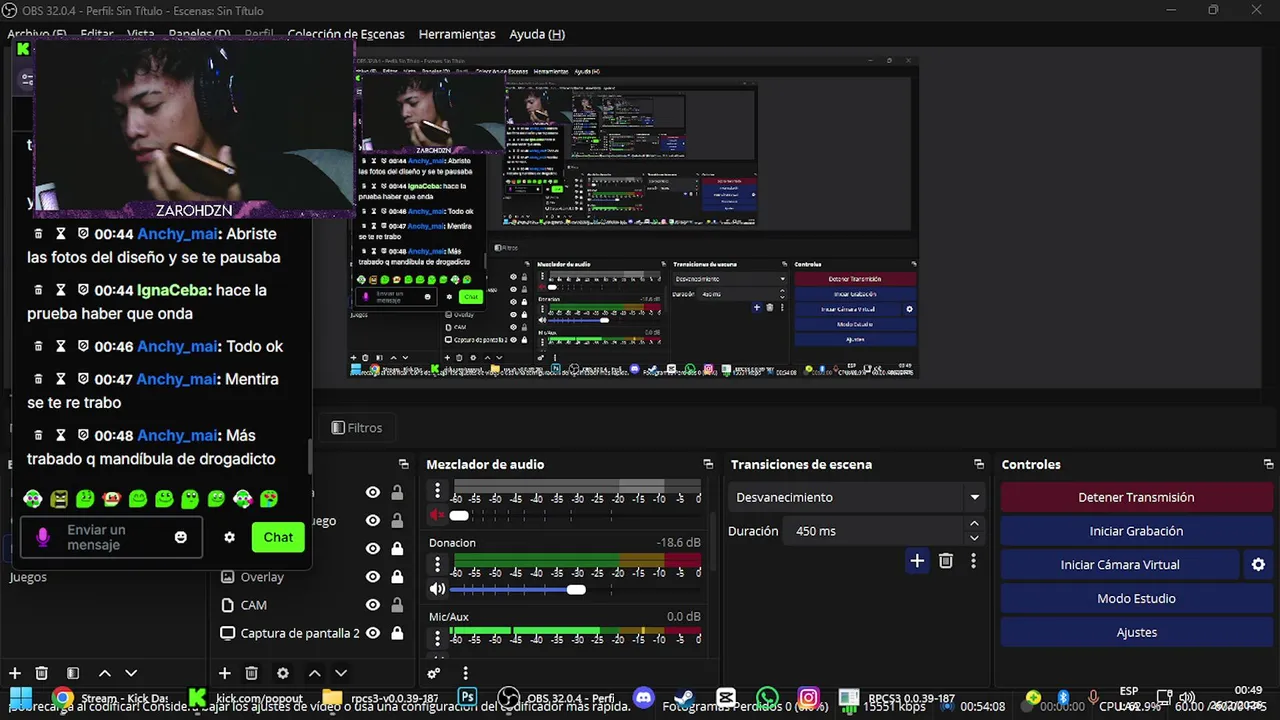Image resolution: width=1280 pixels, height=720 pixels.
Task: Open Donacion track options menu
Action: click(437, 565)
